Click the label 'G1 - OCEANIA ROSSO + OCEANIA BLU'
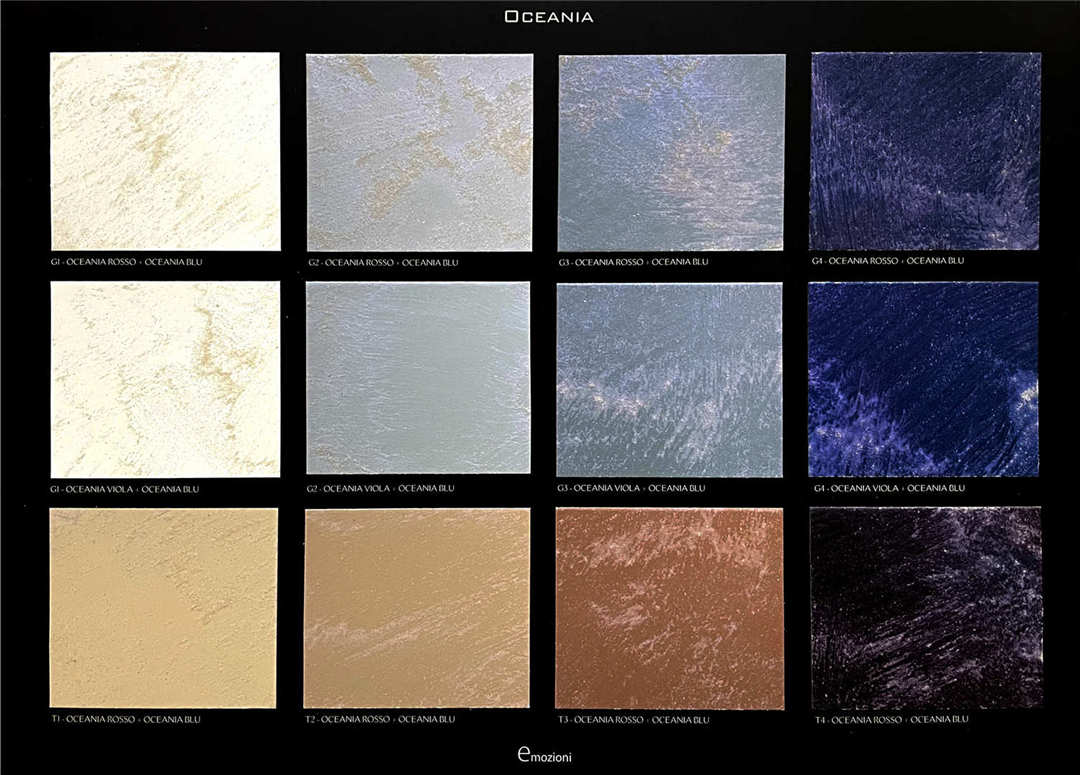1080x775 pixels. coord(127,262)
